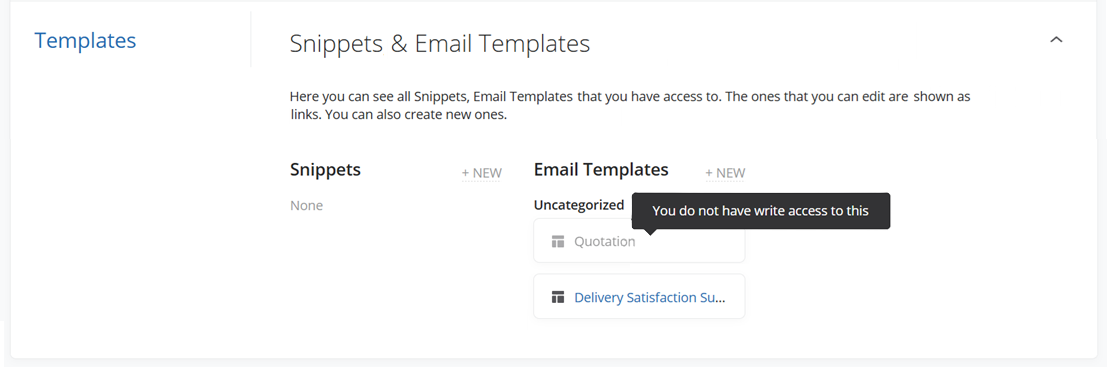Open the Templates sidebar section
The image size is (1107, 367).
85,40
